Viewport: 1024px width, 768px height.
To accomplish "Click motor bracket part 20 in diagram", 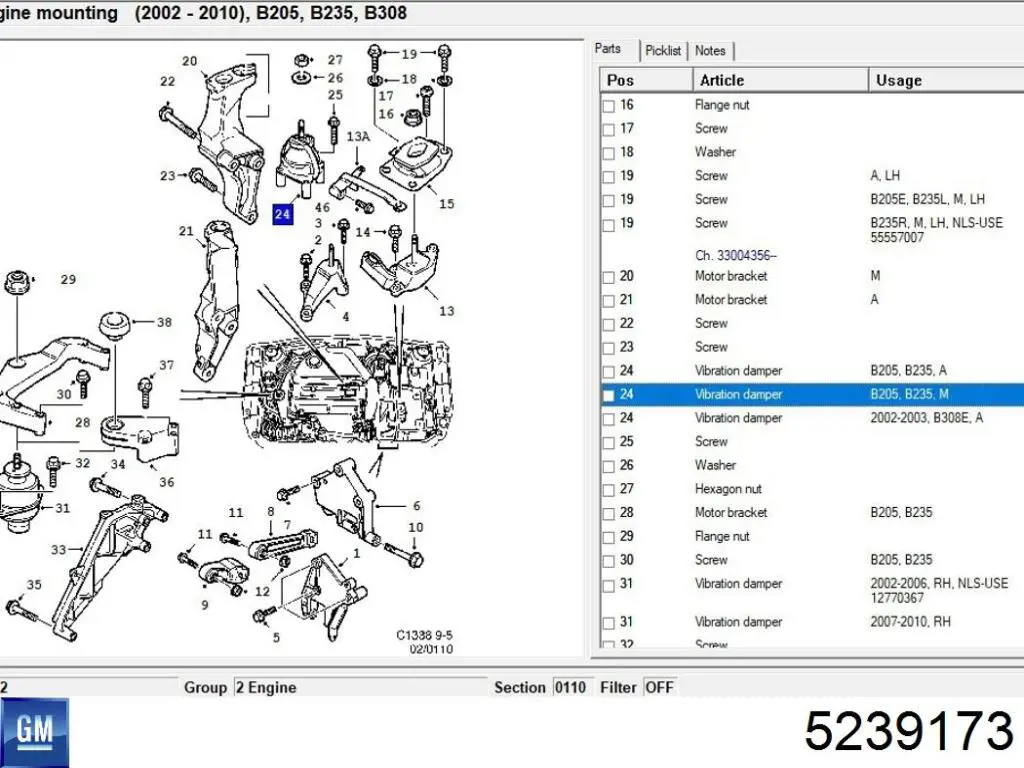I will pyautogui.click(x=230, y=144).
